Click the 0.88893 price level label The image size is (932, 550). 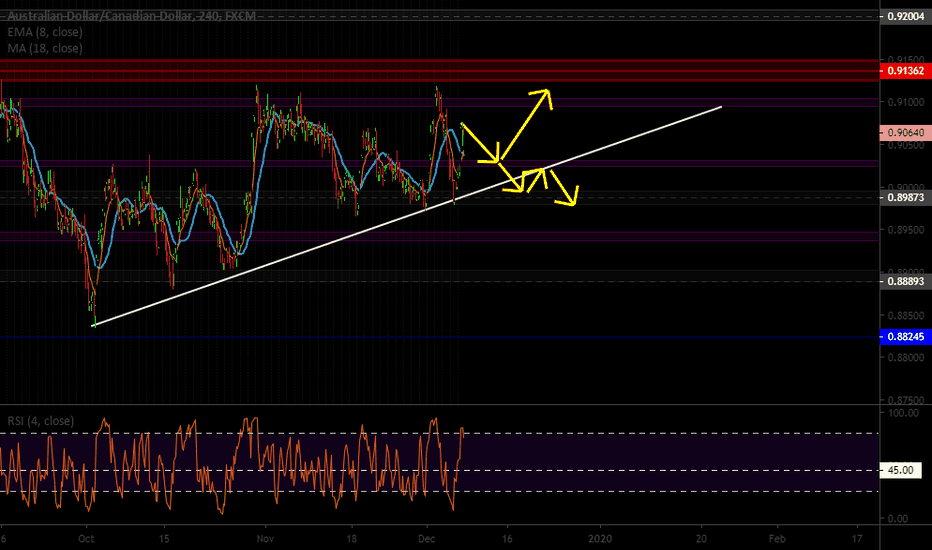(x=904, y=282)
